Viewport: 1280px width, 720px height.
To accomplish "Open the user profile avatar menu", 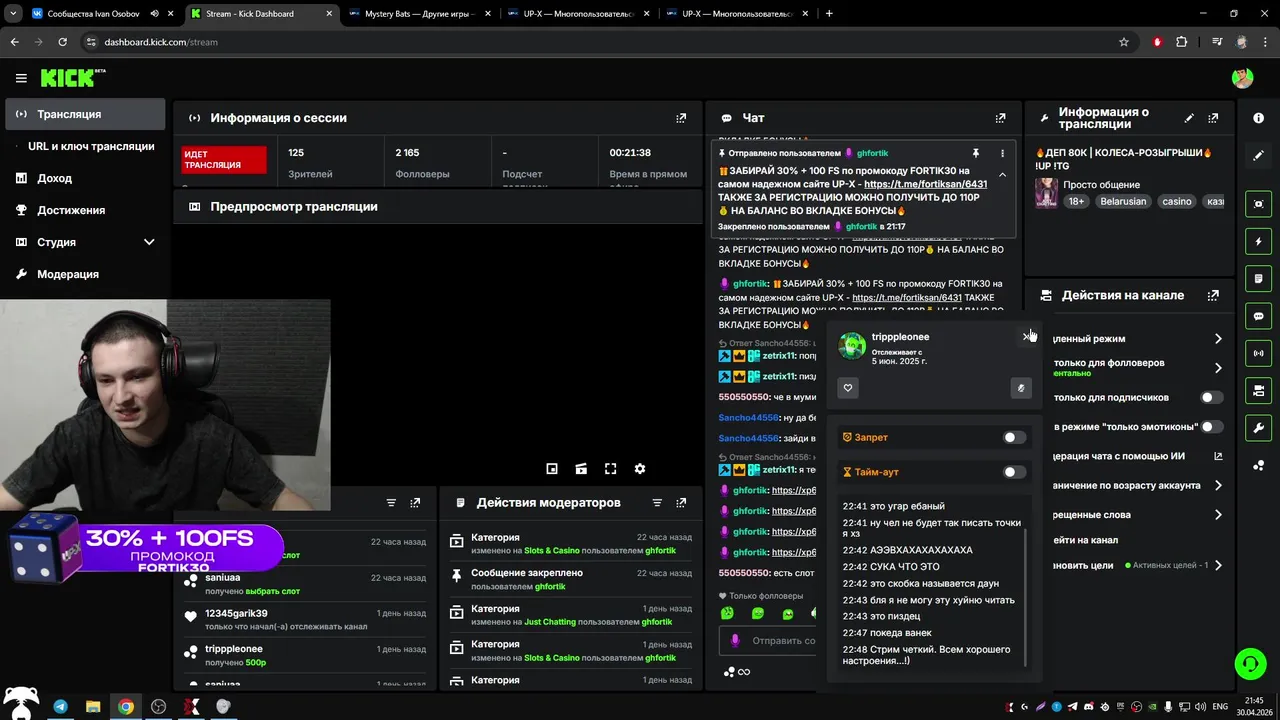I will pos(1242,78).
